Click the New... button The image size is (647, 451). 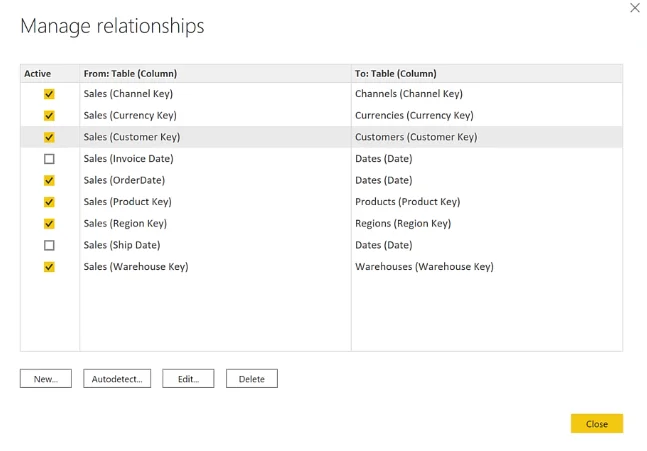pyautogui.click(x=46, y=379)
